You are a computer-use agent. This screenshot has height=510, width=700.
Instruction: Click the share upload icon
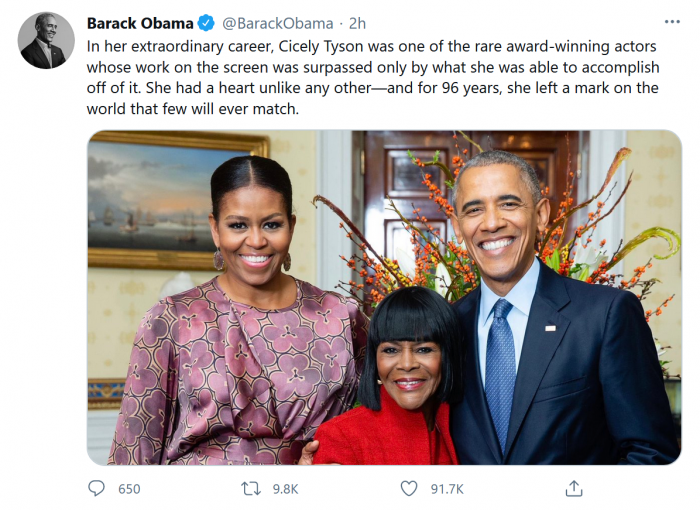573,488
